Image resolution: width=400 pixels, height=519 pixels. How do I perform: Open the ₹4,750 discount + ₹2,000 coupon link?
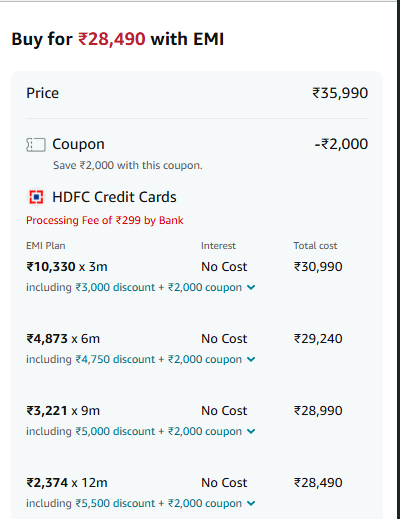159,359
